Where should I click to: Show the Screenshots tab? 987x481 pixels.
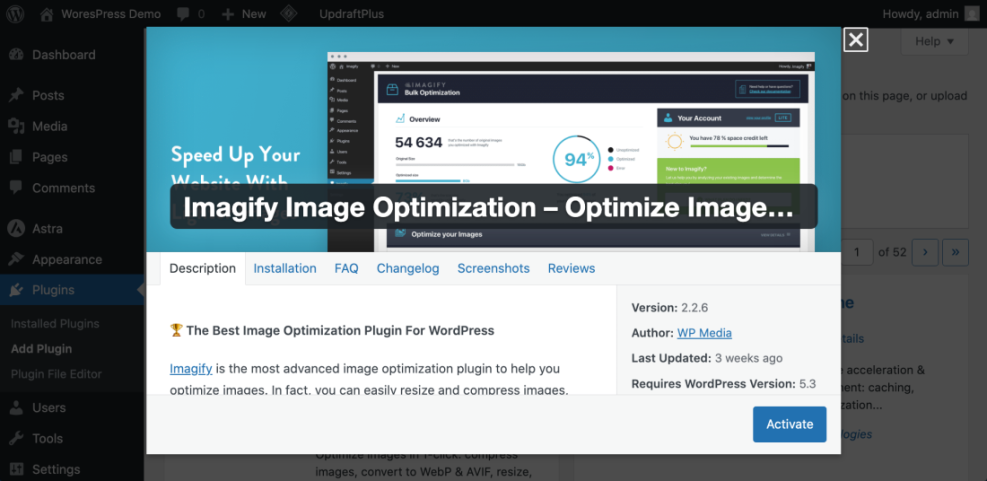(494, 268)
